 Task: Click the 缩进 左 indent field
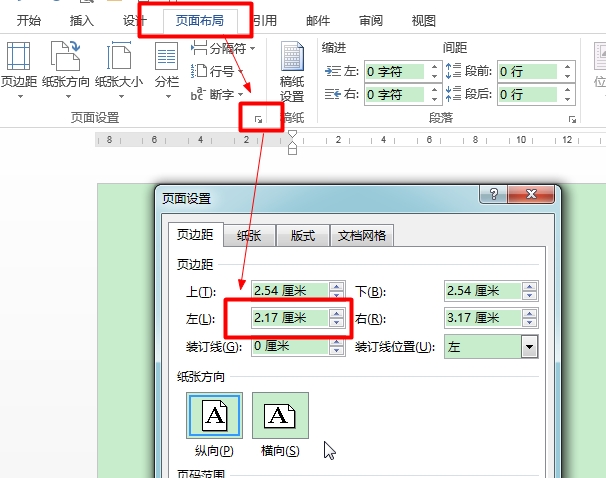(395, 71)
